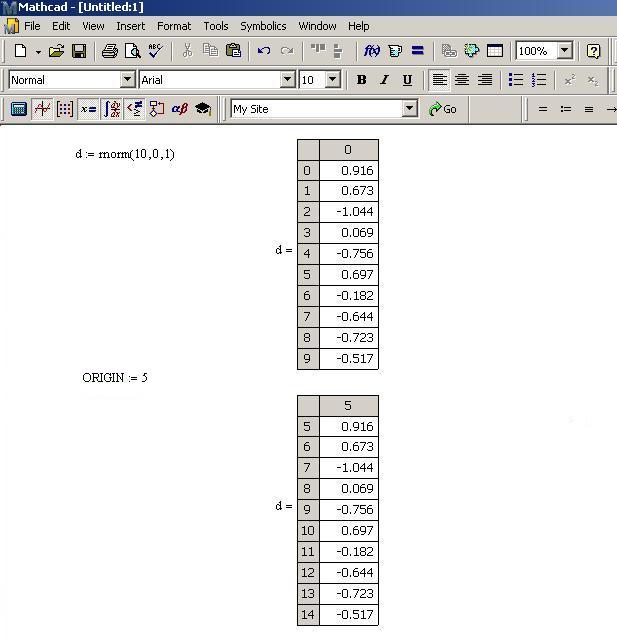Align text right
This screenshot has height=638, width=617.
click(x=485, y=80)
